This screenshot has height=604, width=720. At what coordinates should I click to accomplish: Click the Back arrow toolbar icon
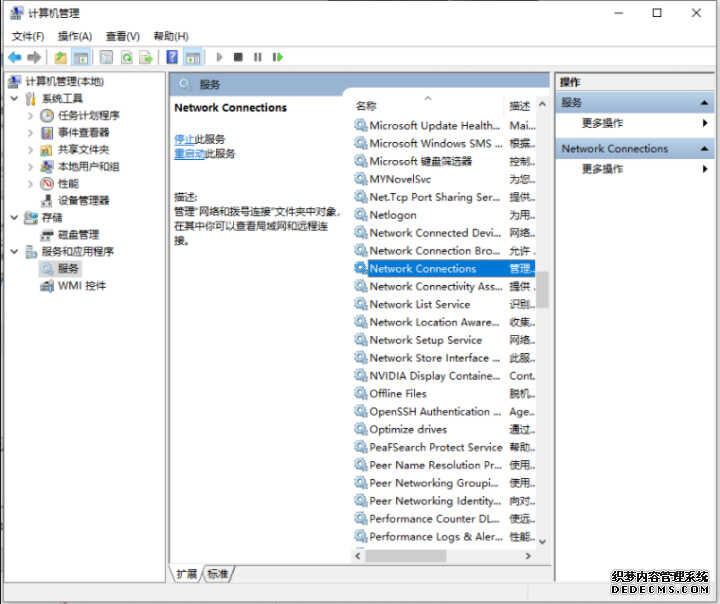pyautogui.click(x=15, y=57)
